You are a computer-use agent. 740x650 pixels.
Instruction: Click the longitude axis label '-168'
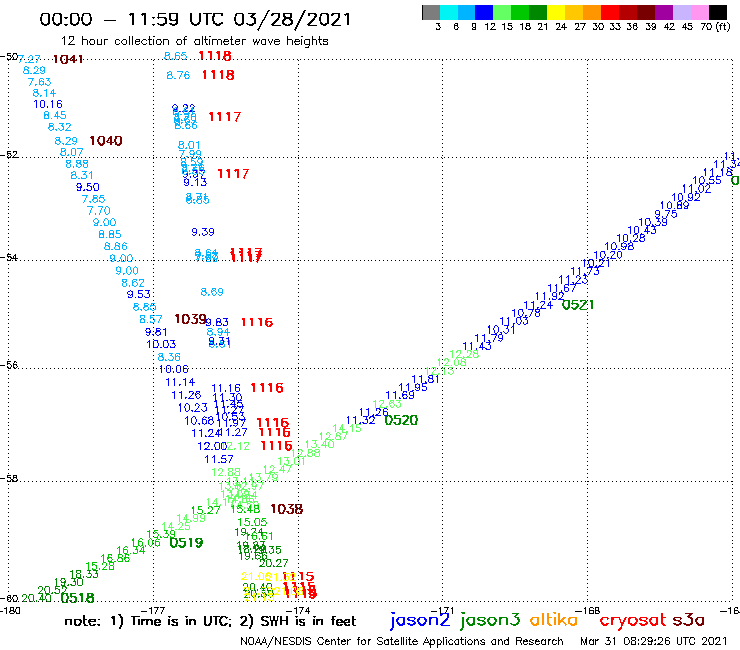[x=588, y=610]
